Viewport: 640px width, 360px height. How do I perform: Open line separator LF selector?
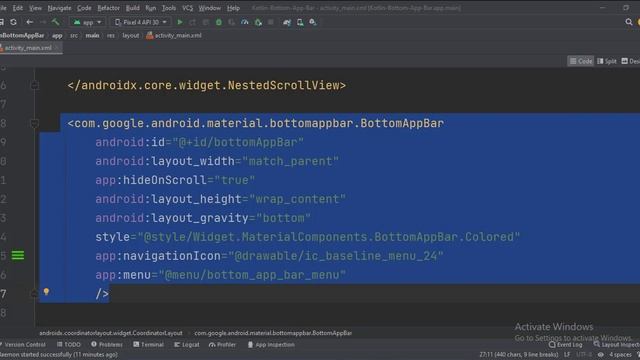click(x=567, y=355)
